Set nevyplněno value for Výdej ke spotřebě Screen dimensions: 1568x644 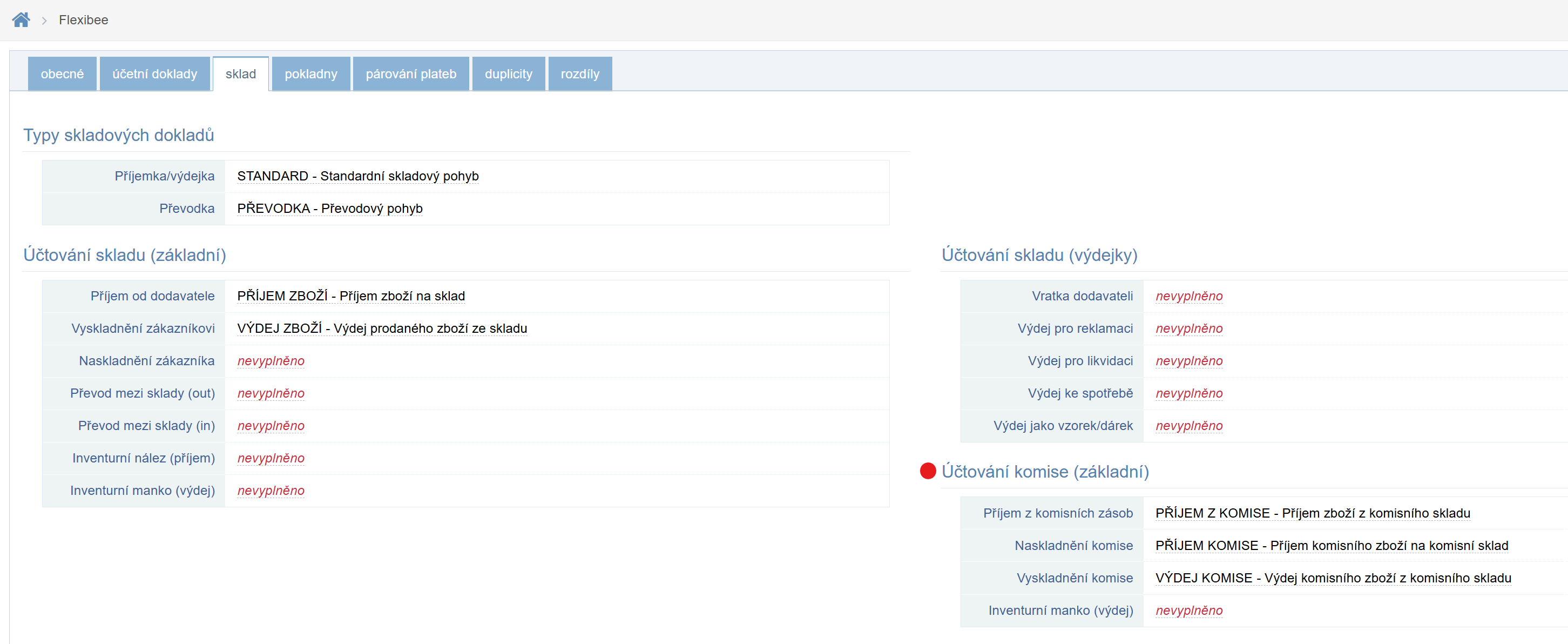point(1188,393)
